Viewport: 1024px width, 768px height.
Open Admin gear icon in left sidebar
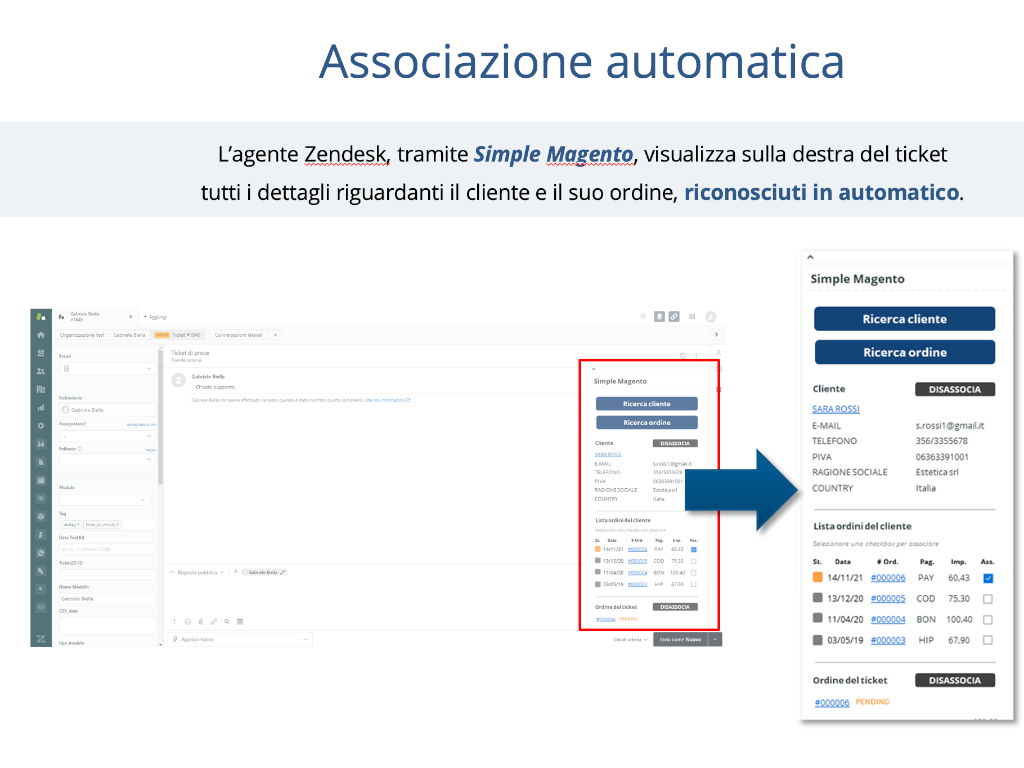(x=41, y=425)
